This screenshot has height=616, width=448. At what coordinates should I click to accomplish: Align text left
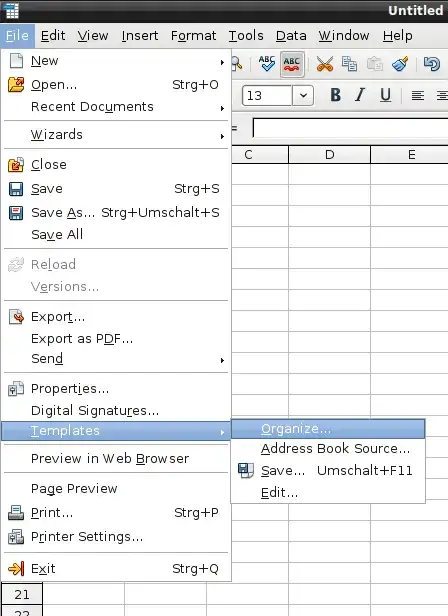tap(417, 95)
